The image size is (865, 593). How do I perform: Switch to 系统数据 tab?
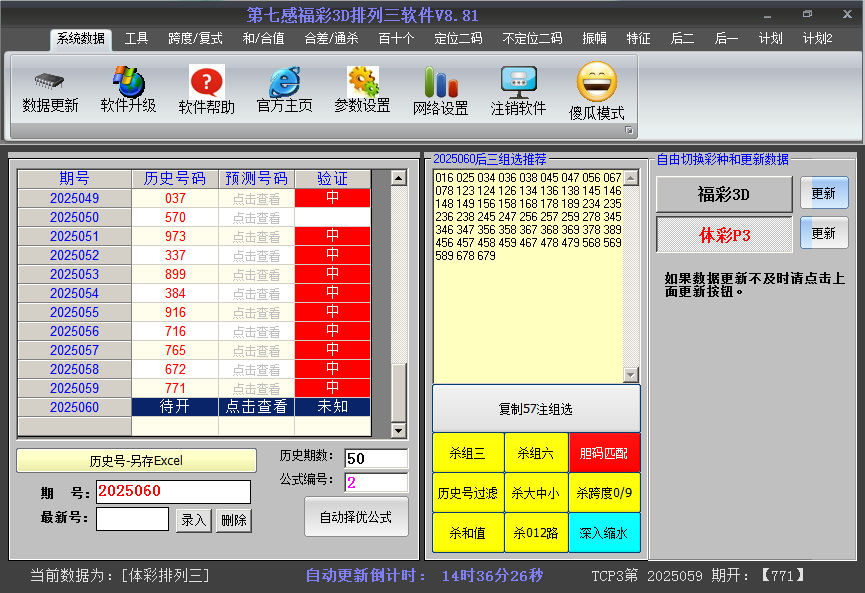tap(81, 39)
